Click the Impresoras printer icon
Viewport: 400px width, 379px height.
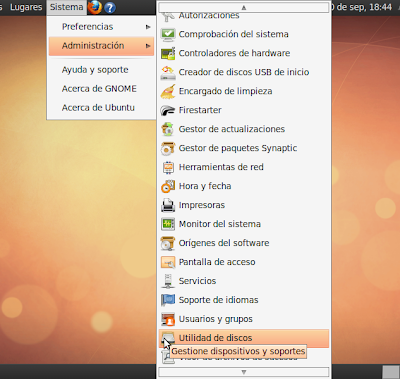(168, 205)
